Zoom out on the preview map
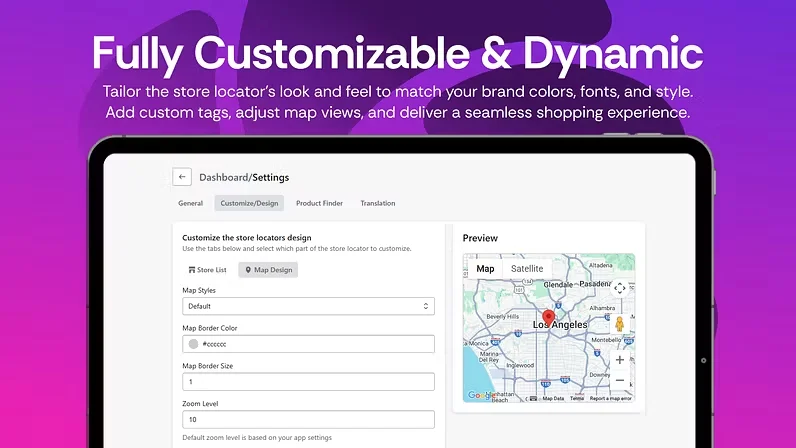The height and width of the screenshot is (448, 796). pyautogui.click(x=620, y=381)
